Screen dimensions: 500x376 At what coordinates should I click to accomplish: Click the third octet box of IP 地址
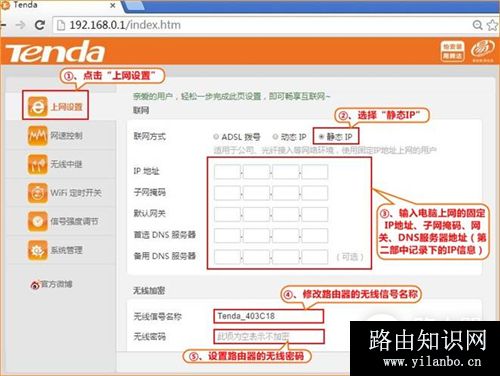point(286,172)
